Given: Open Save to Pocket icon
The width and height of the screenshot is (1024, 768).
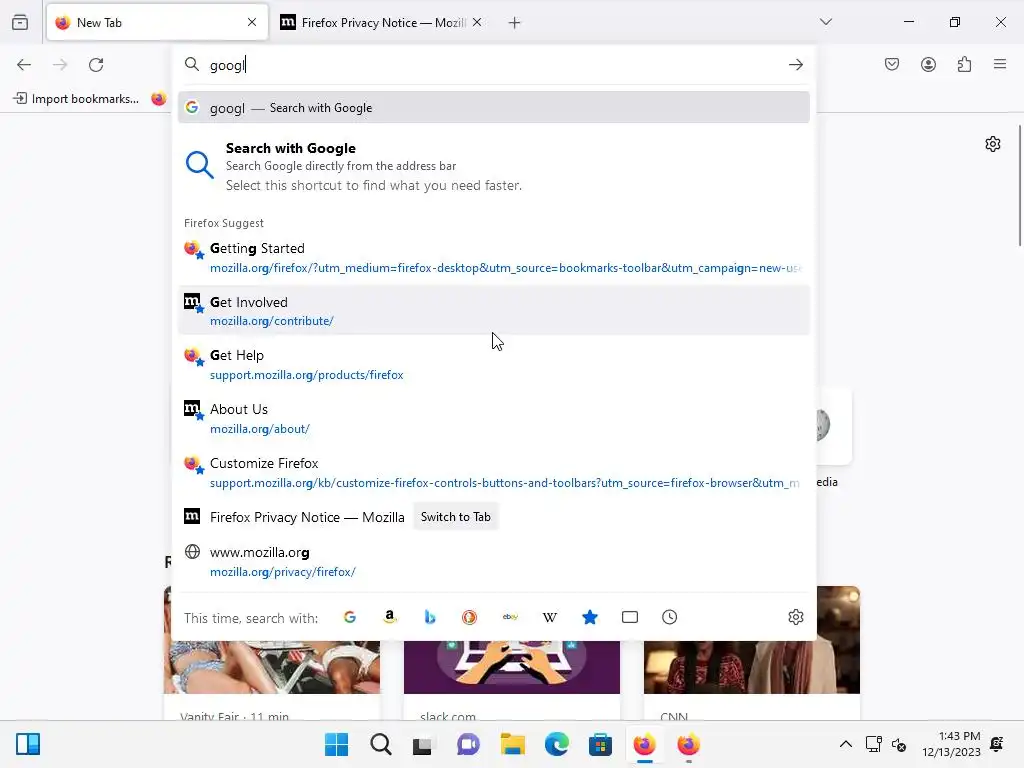Looking at the screenshot, I should (x=892, y=64).
